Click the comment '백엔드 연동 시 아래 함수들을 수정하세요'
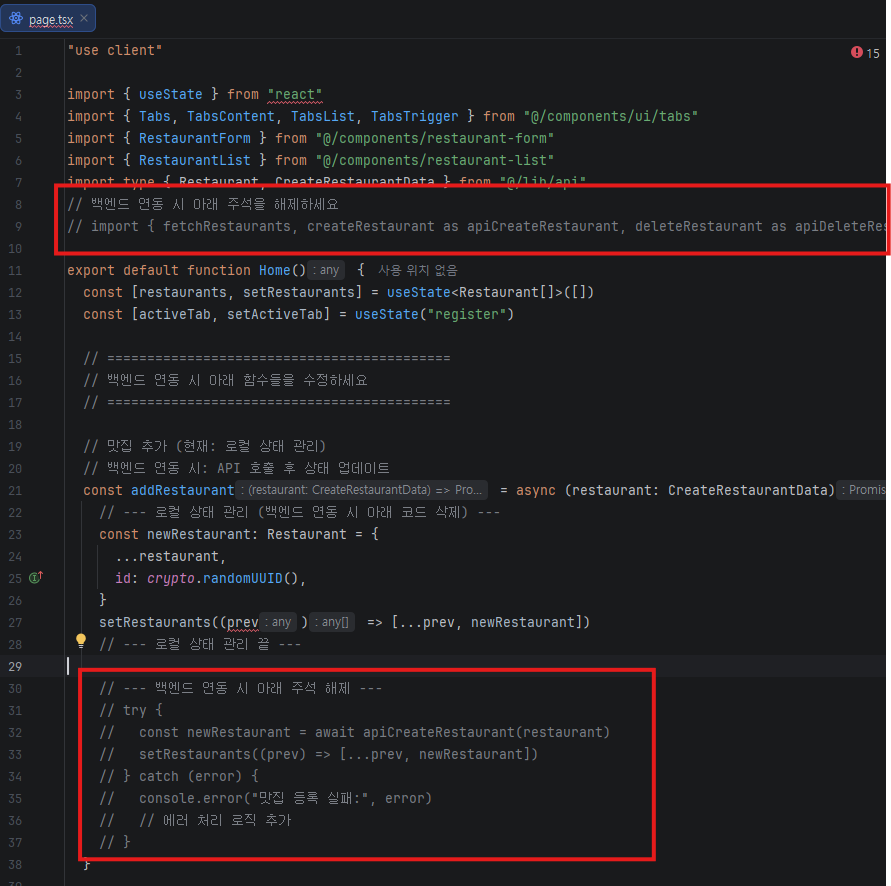The image size is (891, 886). tap(226, 380)
